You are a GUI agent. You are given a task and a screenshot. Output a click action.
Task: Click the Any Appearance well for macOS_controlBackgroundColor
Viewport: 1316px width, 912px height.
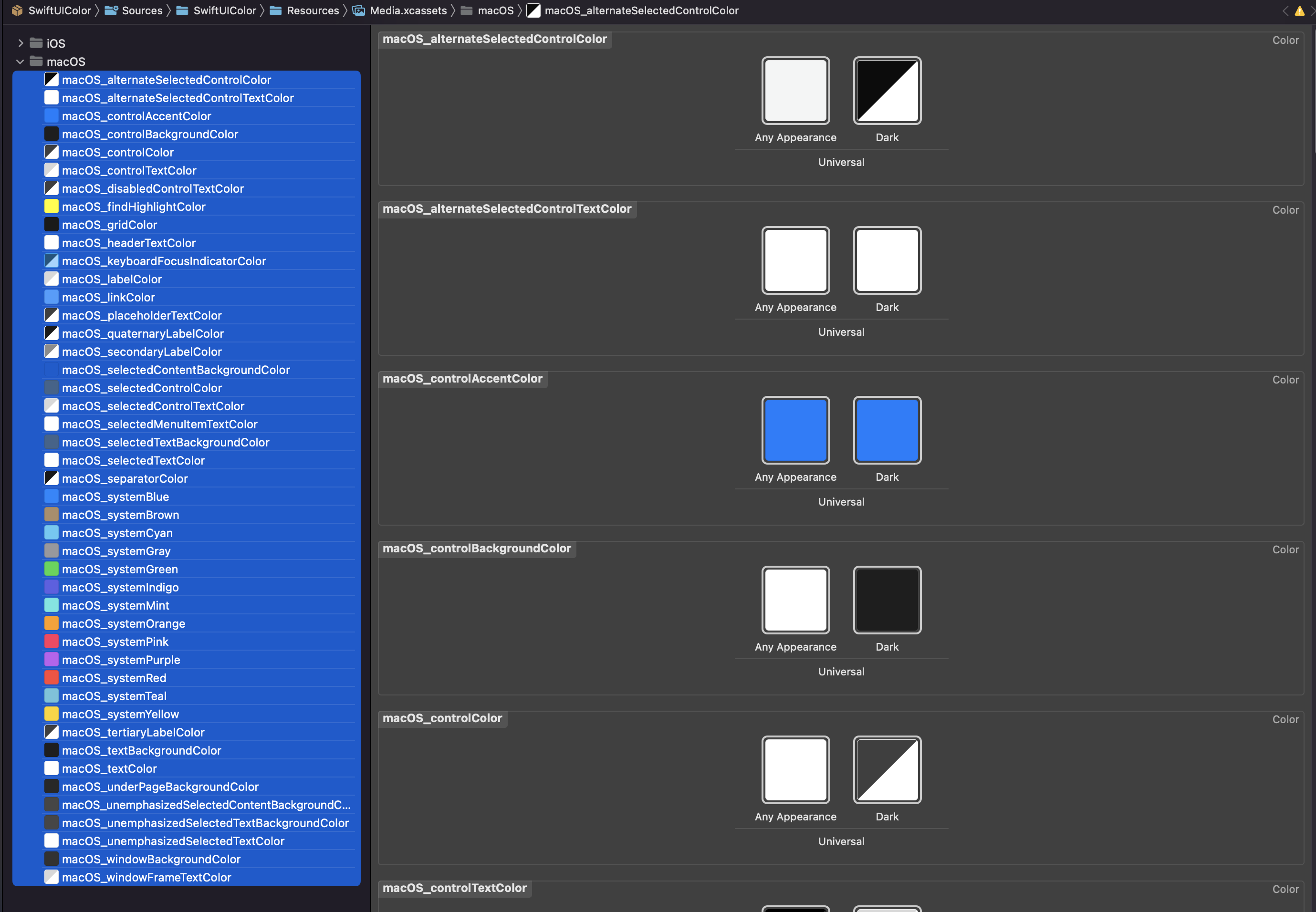[796, 600]
